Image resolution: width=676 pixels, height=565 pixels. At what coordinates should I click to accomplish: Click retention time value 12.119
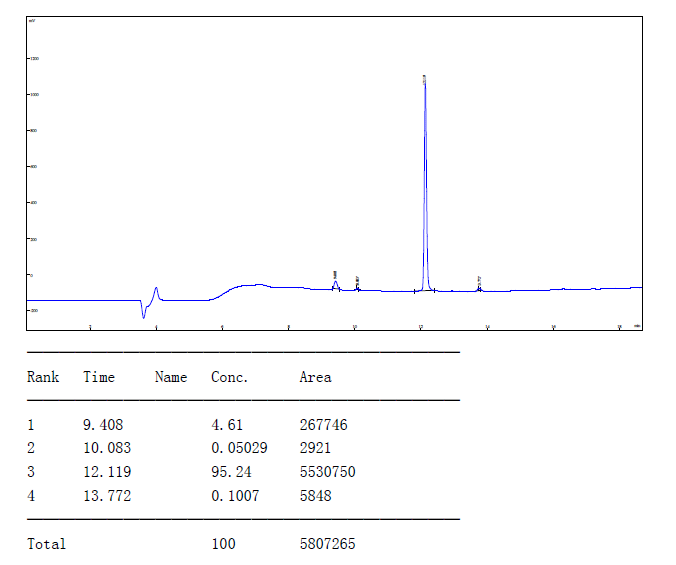(107, 472)
